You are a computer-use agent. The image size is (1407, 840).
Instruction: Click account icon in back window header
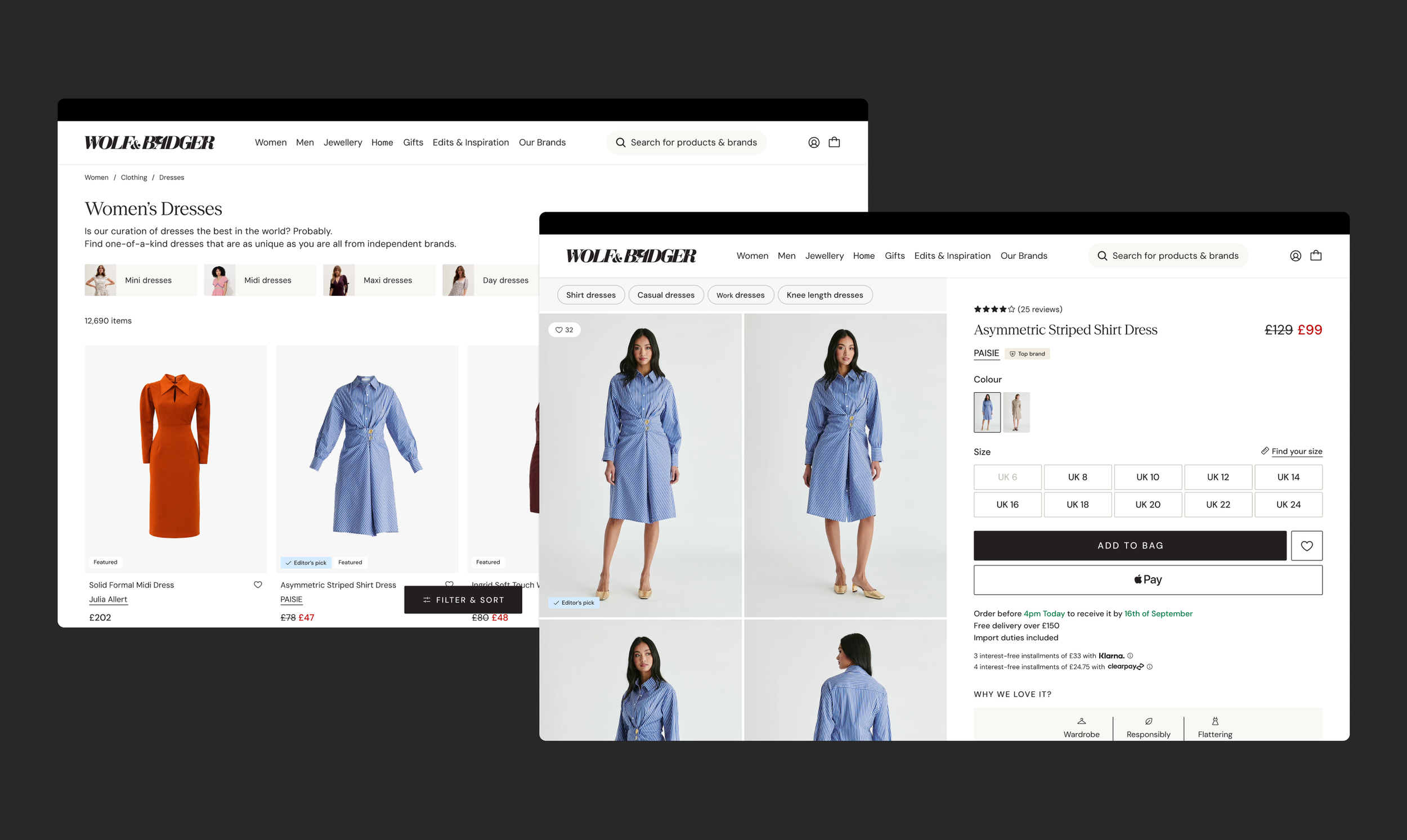[x=814, y=143]
